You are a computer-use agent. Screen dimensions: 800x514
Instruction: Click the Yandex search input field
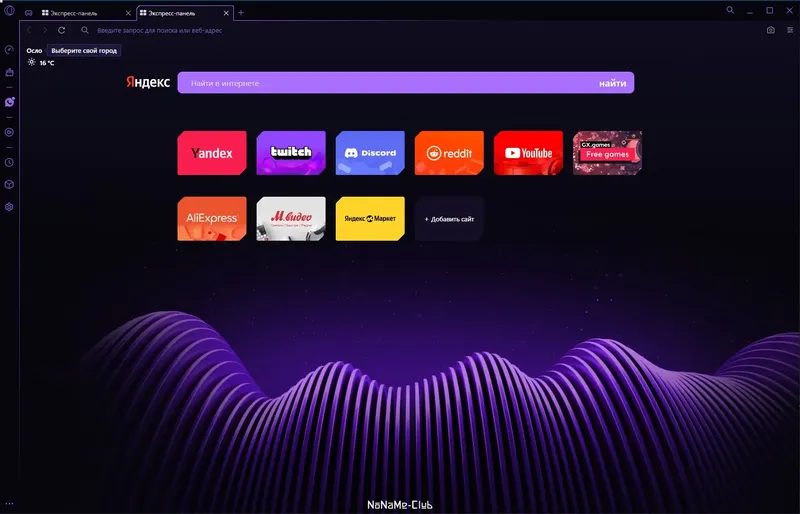tap(388, 83)
